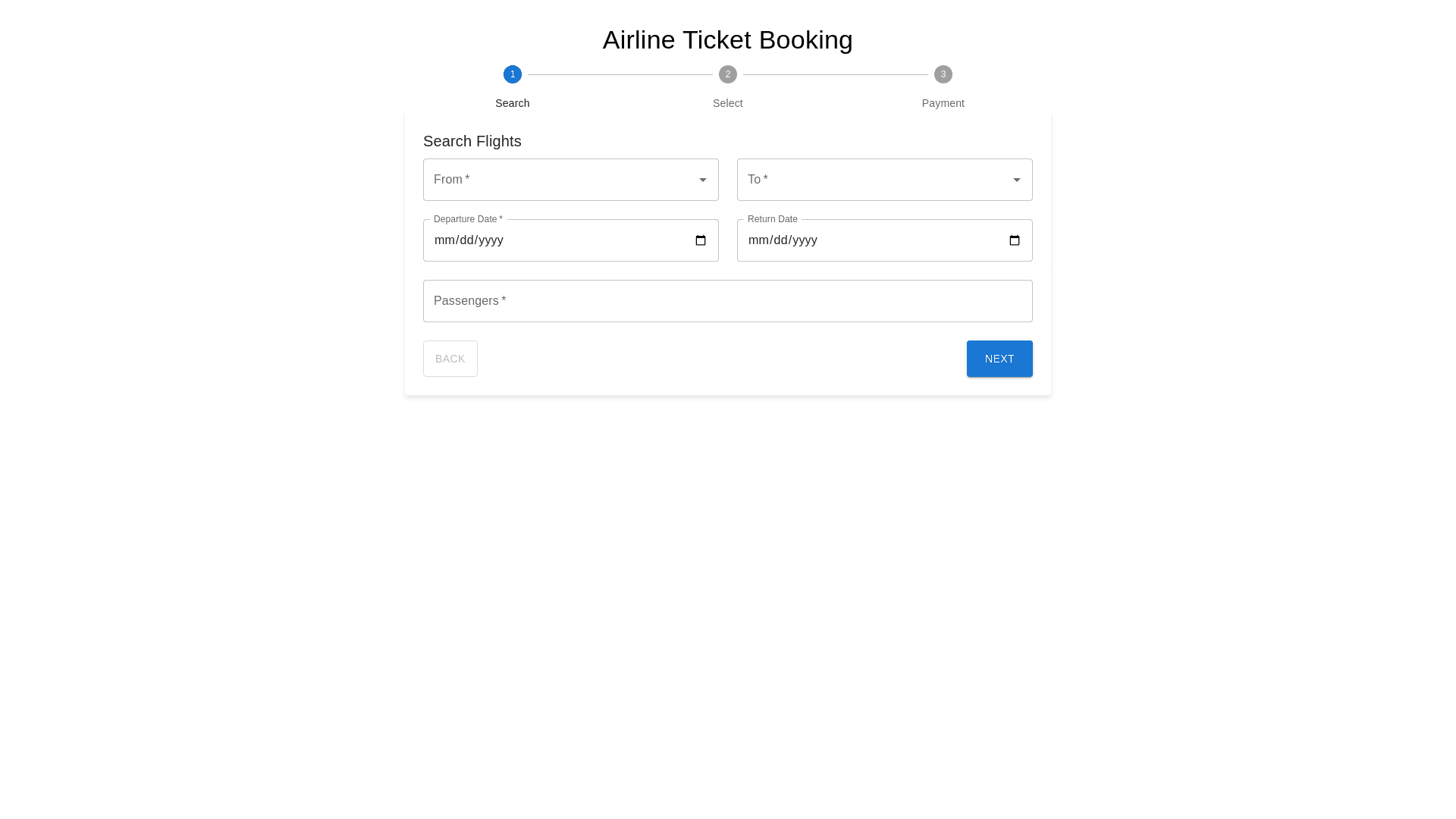This screenshot has height=819, width=1456.
Task: Click the Departure Date floating label
Action: coord(468,219)
